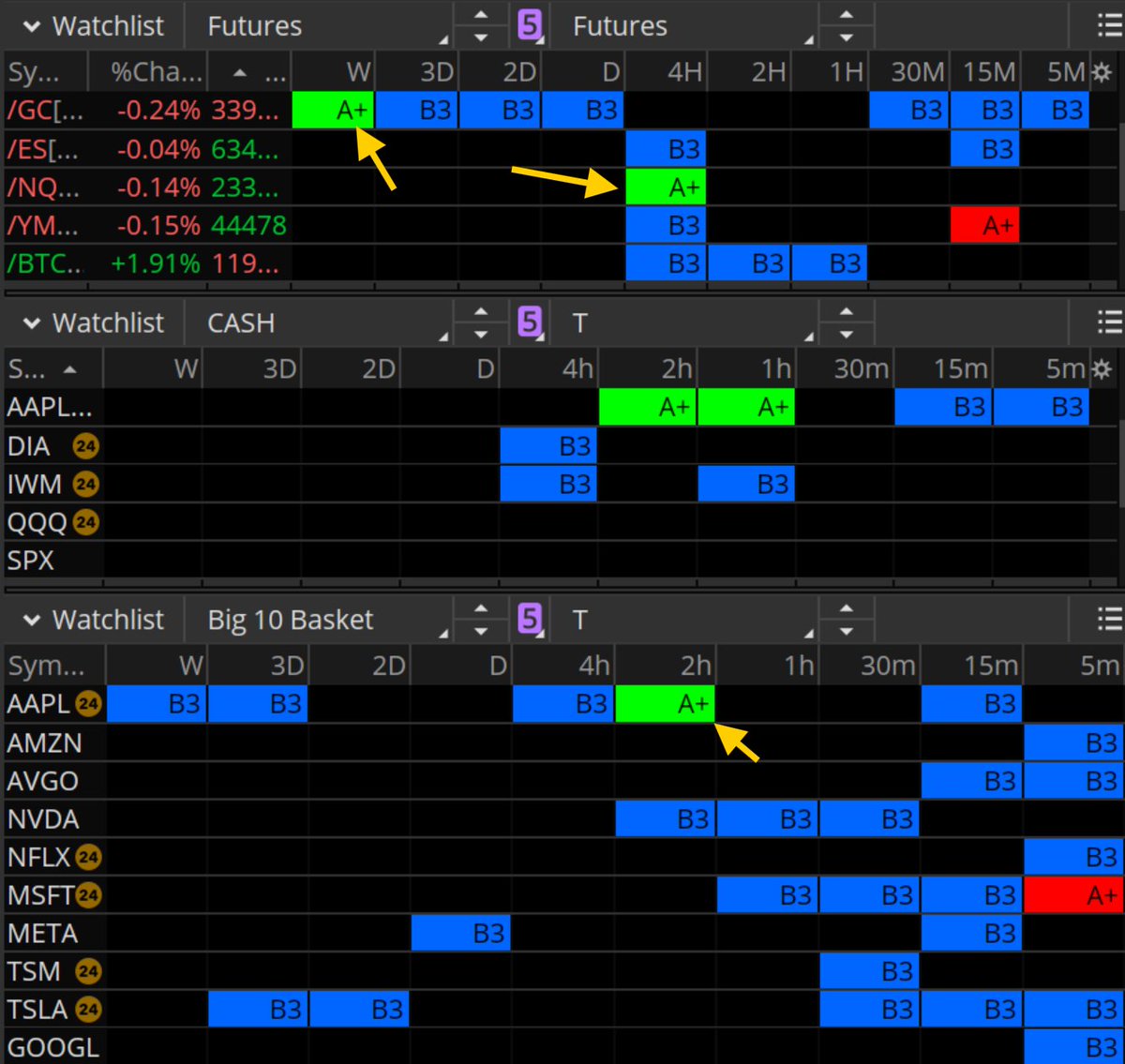Open the CASH watchlist hamburger menu
1125x1064 pixels.
(1109, 322)
